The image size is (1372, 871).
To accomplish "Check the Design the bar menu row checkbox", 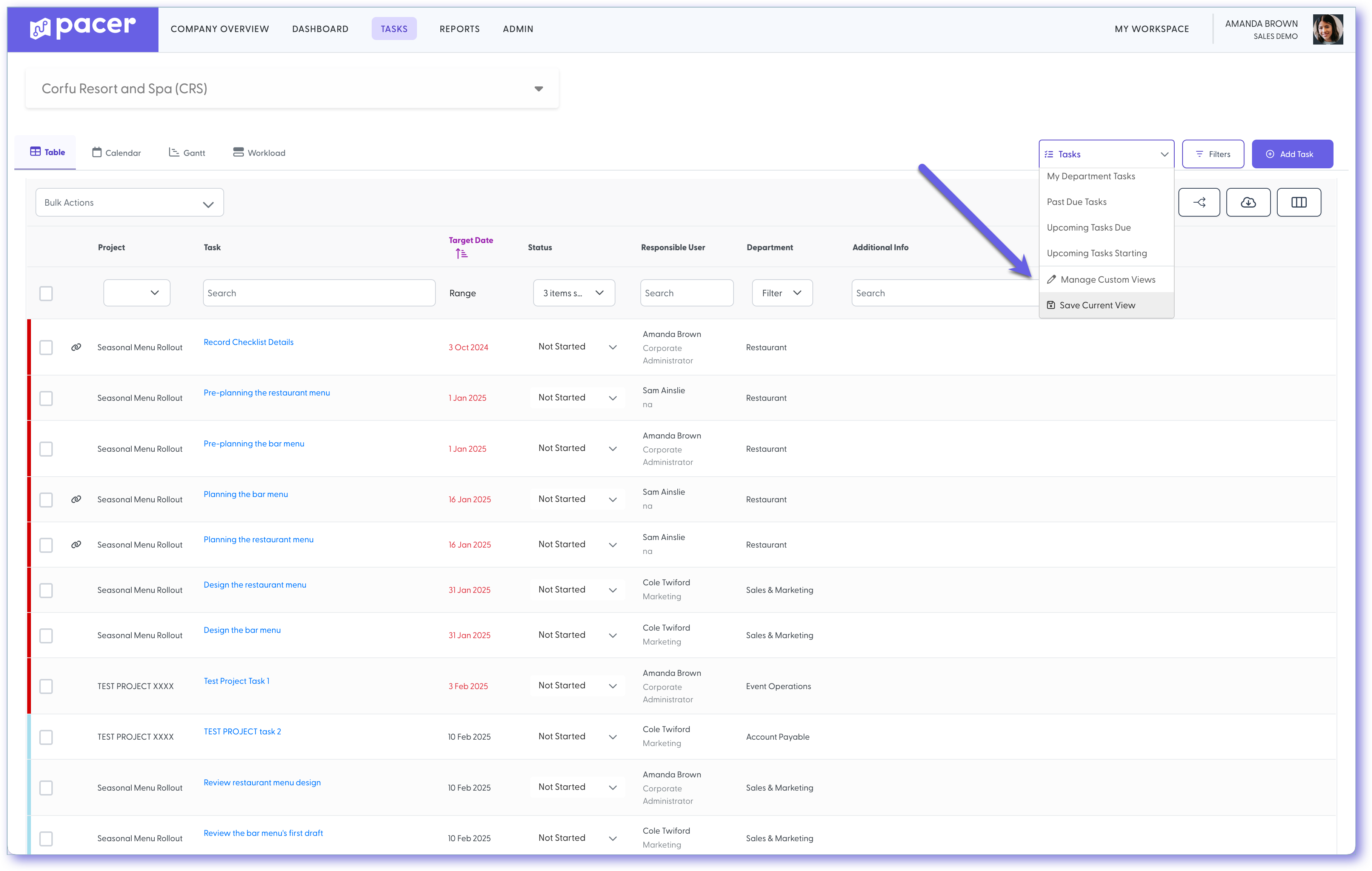I will coord(46,636).
